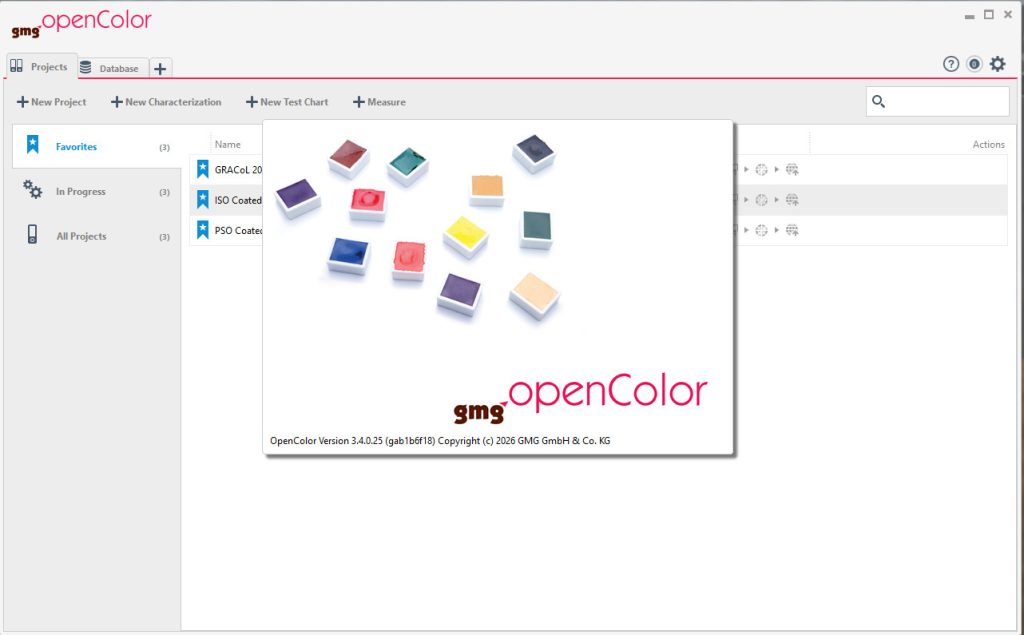Create a New Test Chart
The height and width of the screenshot is (635, 1024).
287,102
